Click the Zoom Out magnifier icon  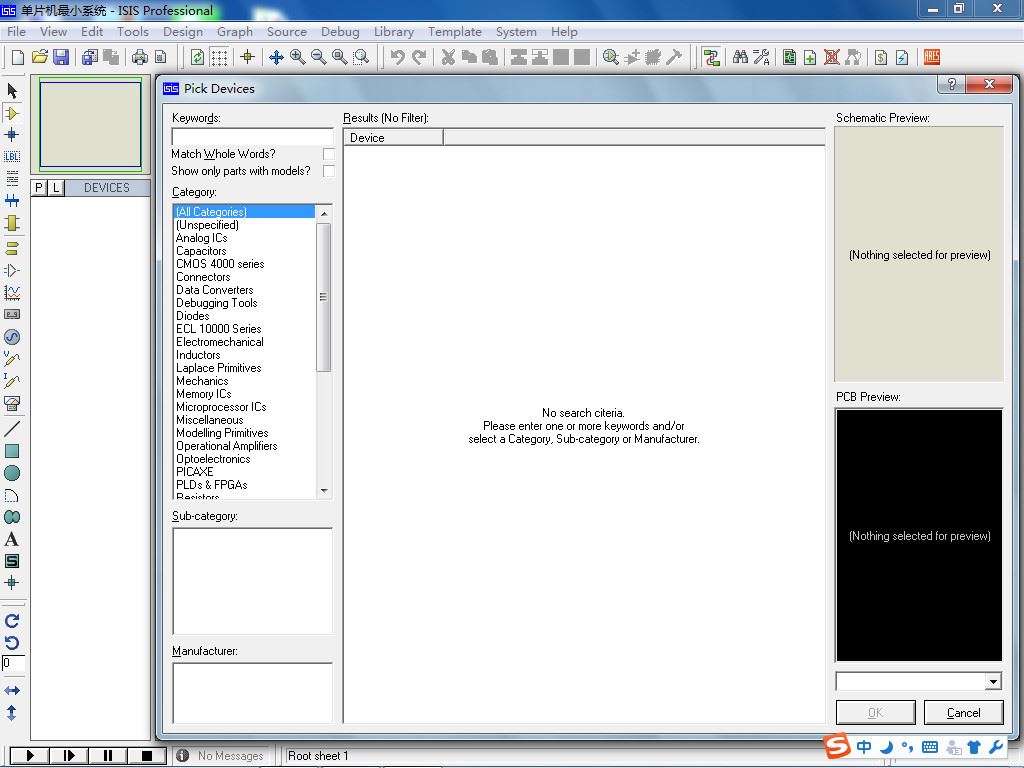(x=319, y=57)
